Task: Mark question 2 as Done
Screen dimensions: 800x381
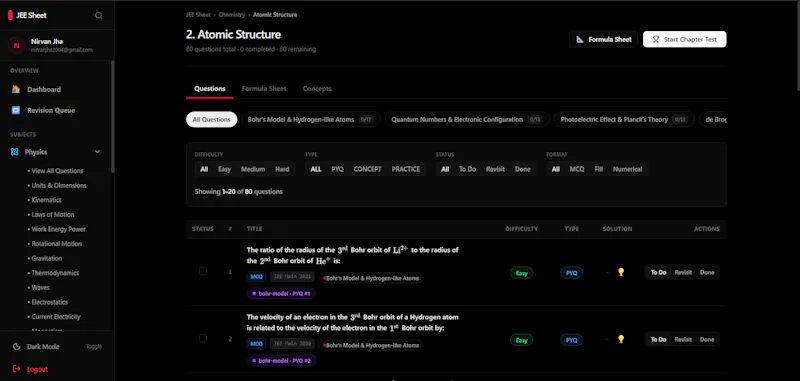Action: (707, 340)
